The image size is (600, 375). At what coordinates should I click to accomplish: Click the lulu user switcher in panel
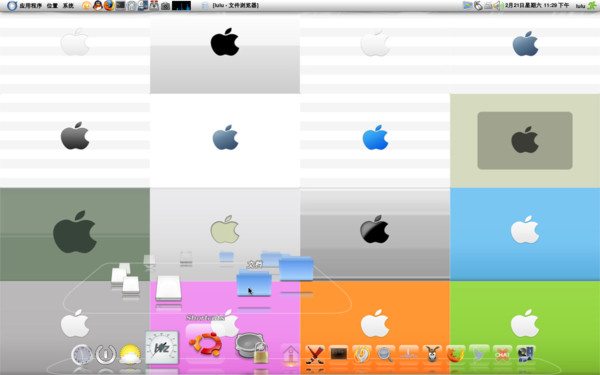(580, 6)
